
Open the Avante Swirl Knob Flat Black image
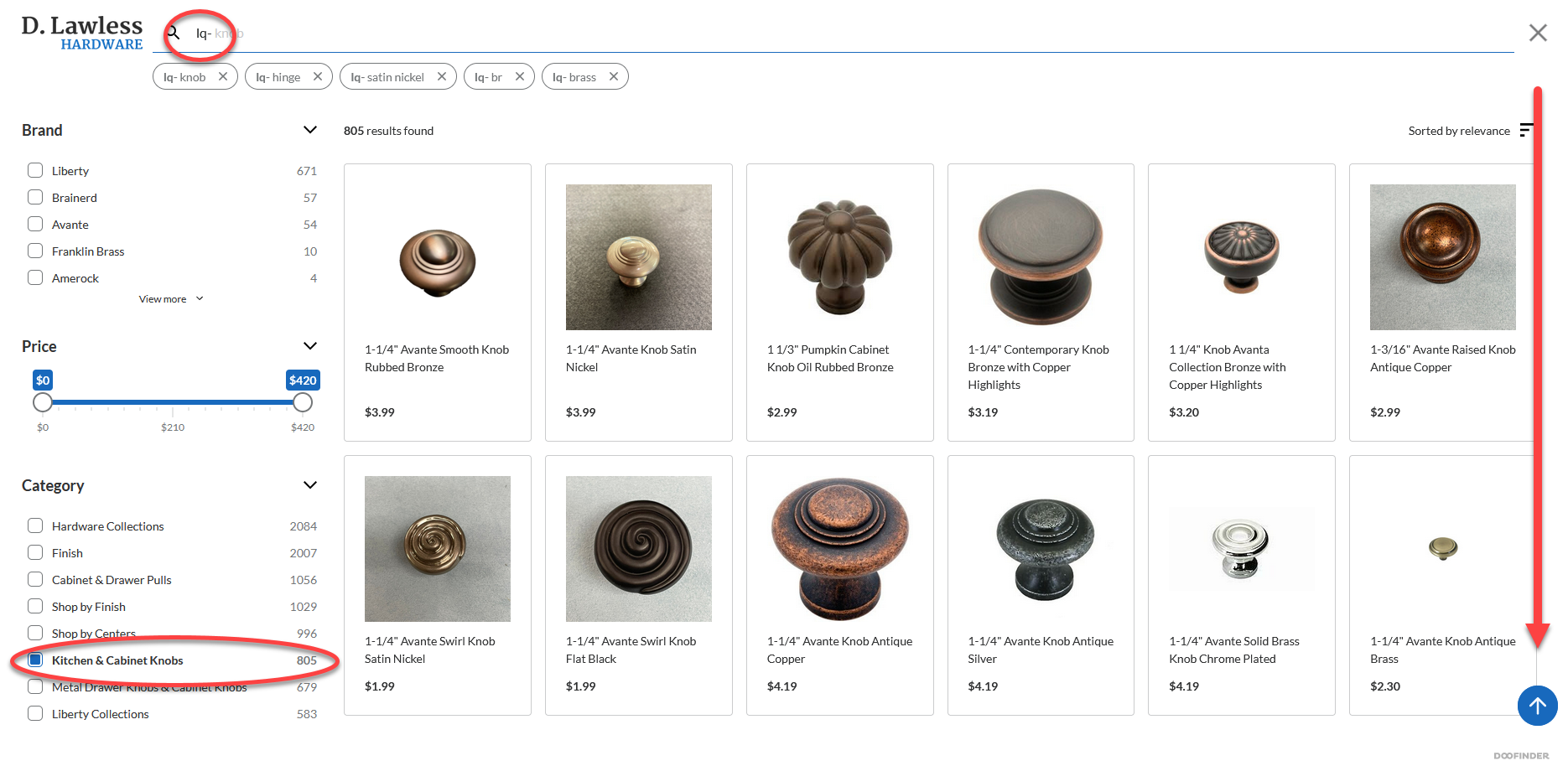pyautogui.click(x=638, y=548)
